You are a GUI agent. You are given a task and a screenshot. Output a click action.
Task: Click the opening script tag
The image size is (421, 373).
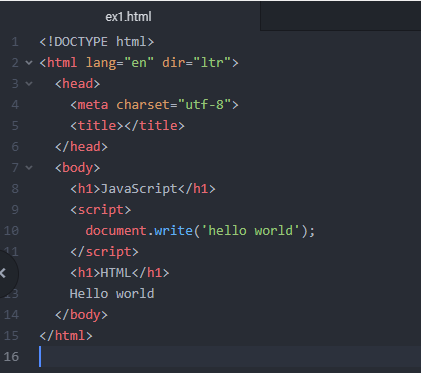coord(101,210)
